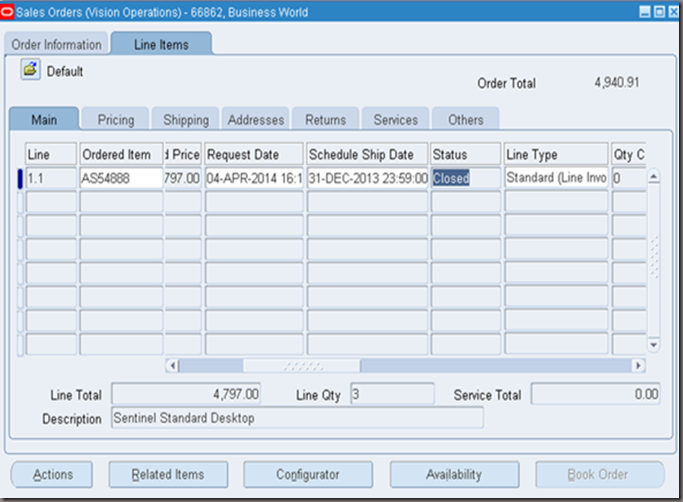
Task: Click the Line Type column header
Action: pos(556,154)
